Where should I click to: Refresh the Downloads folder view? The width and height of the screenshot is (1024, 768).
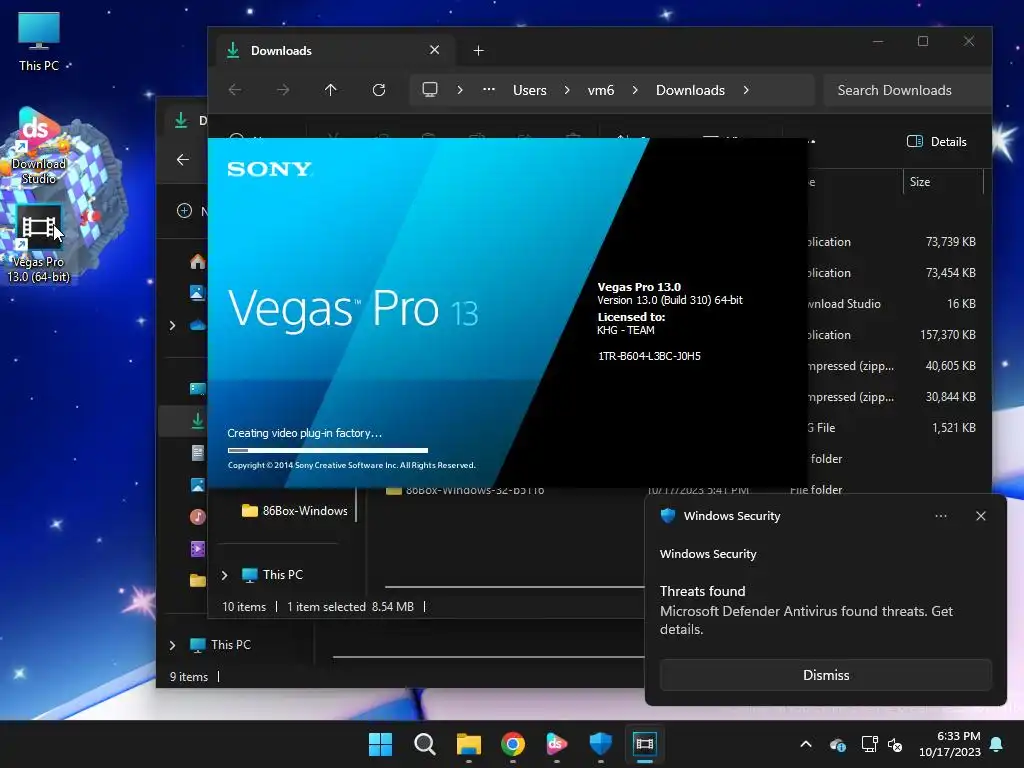pyautogui.click(x=379, y=90)
